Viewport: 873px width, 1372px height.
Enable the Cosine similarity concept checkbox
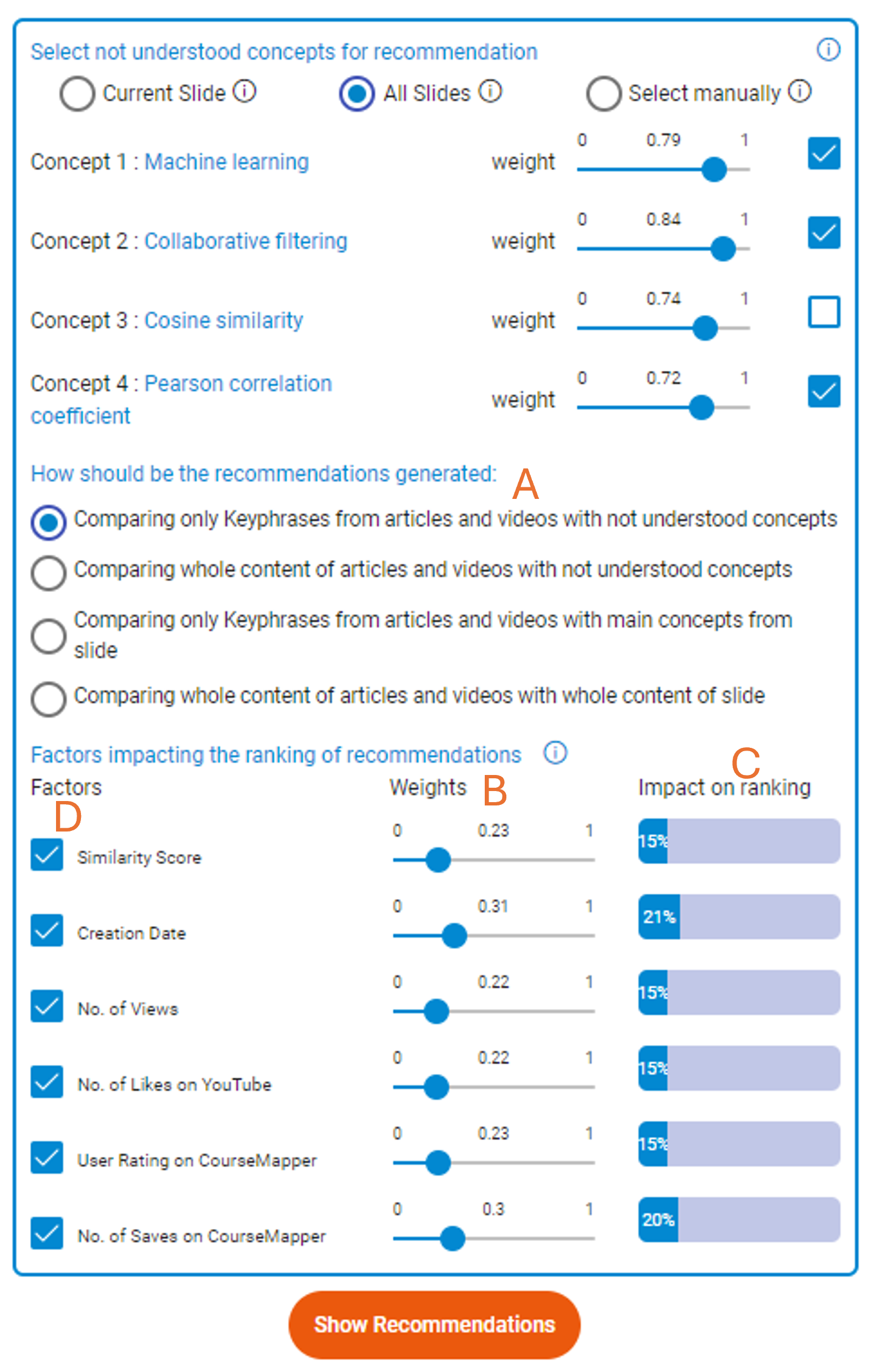tap(824, 312)
